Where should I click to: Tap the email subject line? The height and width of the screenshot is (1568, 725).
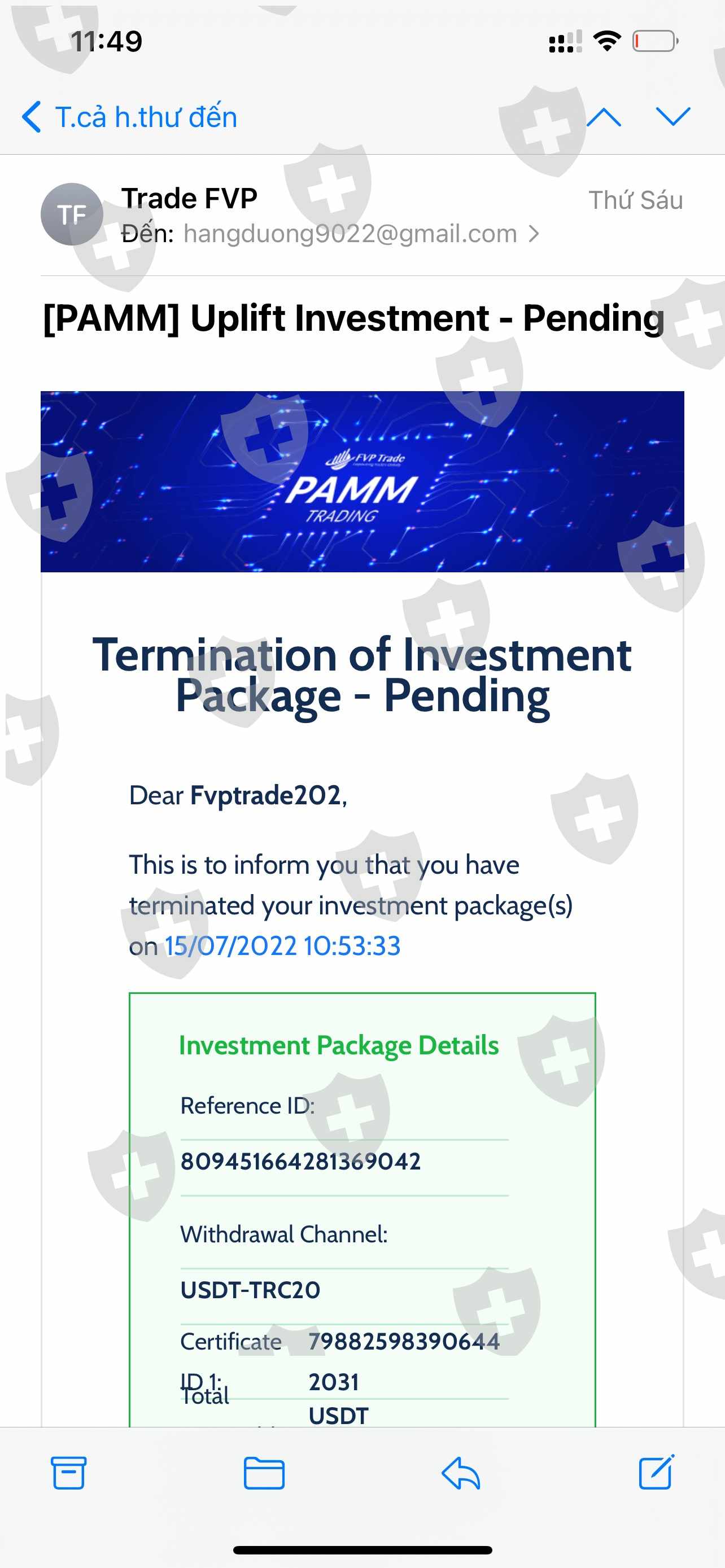tap(353, 318)
